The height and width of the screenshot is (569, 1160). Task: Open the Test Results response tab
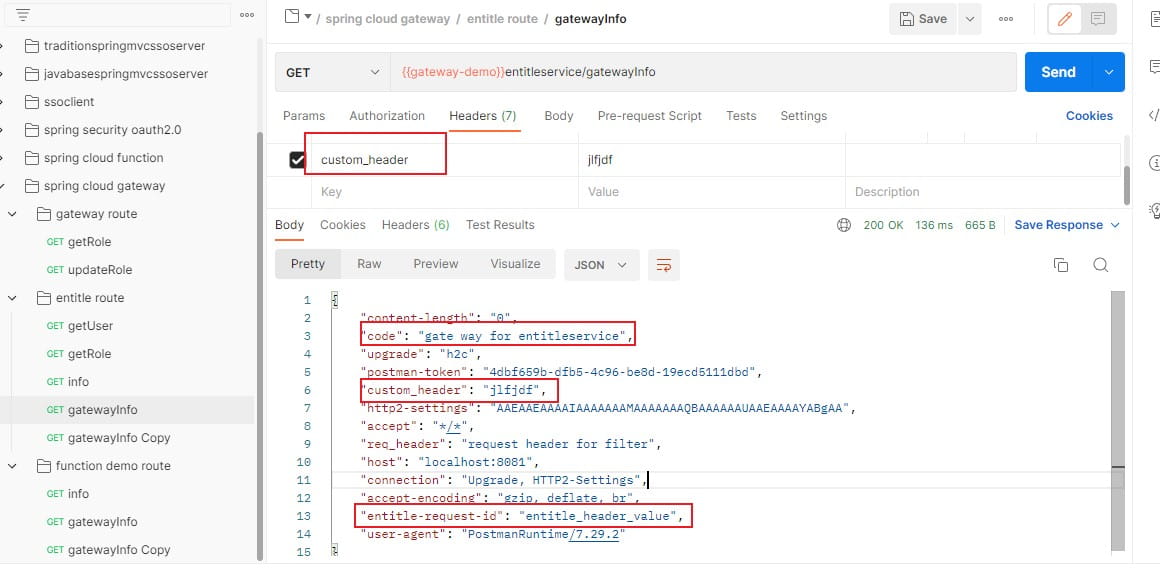tap(500, 225)
